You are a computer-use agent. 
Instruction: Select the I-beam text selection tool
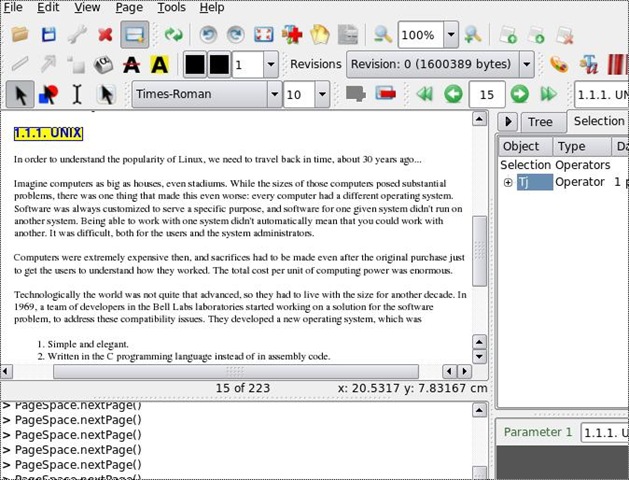click(x=77, y=95)
